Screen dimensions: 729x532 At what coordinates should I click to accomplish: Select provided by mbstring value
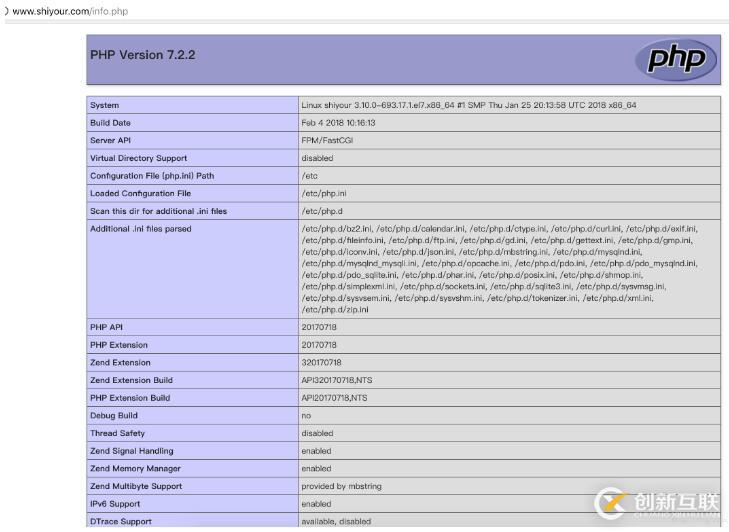[341, 486]
